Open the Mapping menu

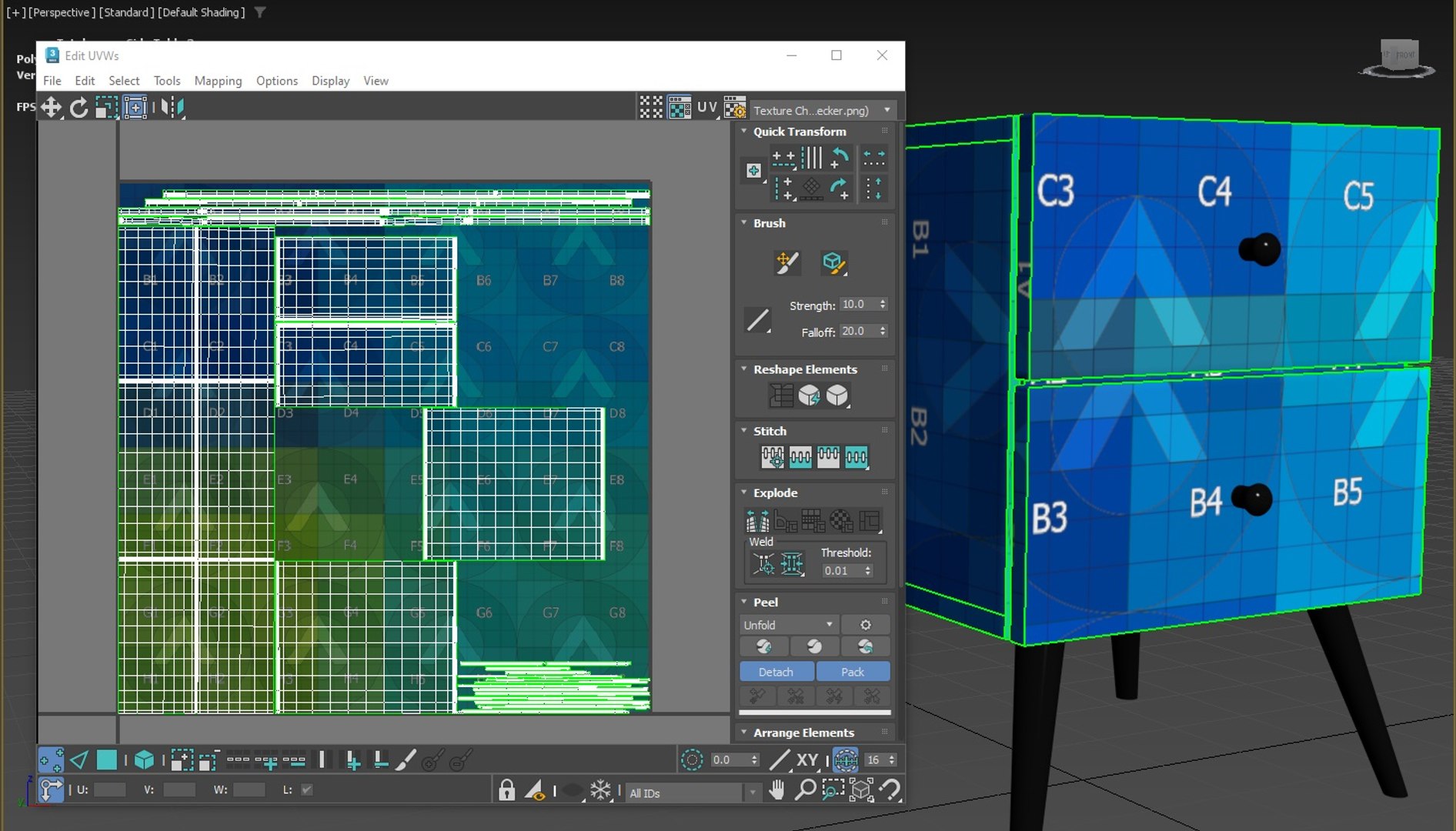218,81
